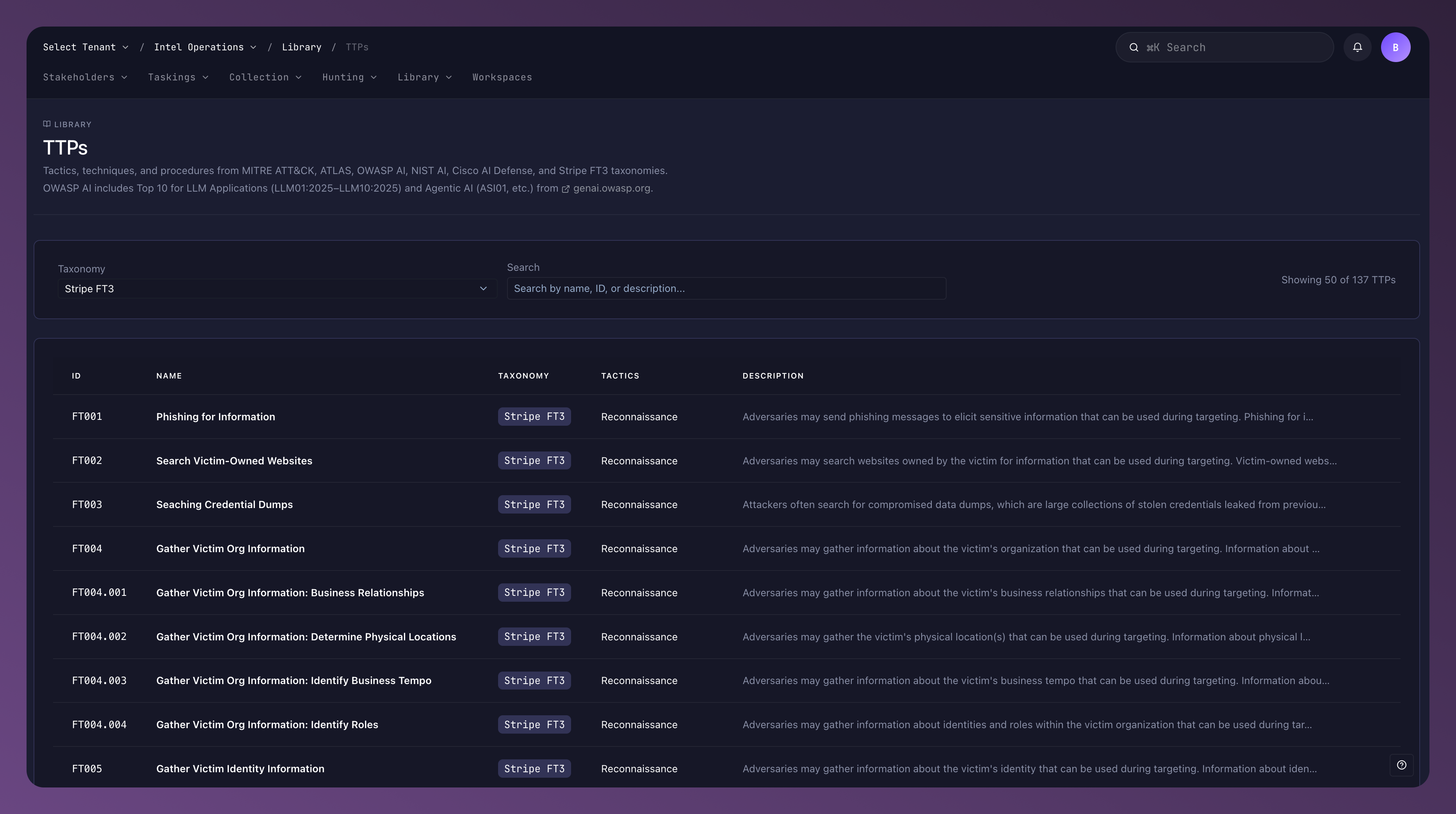Image resolution: width=1456 pixels, height=814 pixels.
Task: Open the Taxonomy Stripe FT3 dropdown
Action: 276,289
